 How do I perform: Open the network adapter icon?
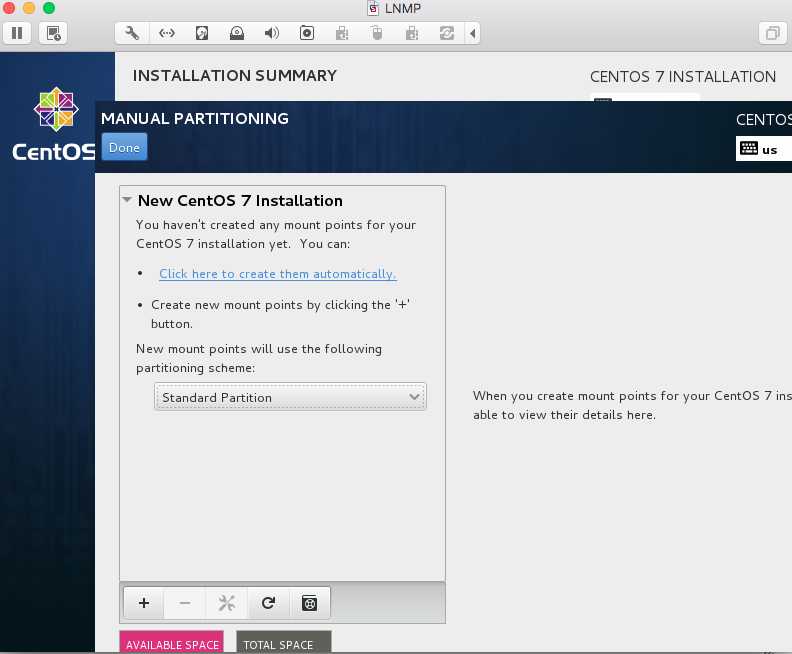pos(167,33)
